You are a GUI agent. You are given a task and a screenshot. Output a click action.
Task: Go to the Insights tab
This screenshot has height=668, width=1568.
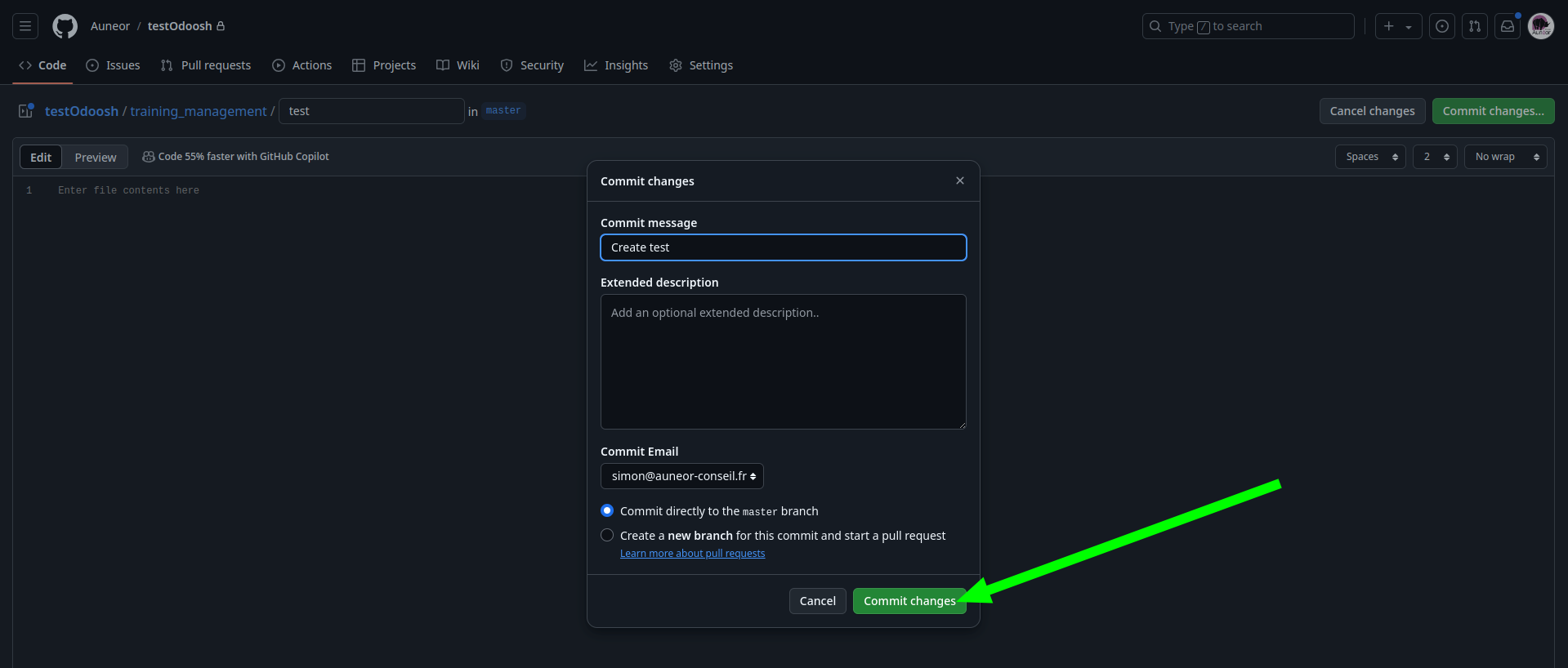pos(615,65)
